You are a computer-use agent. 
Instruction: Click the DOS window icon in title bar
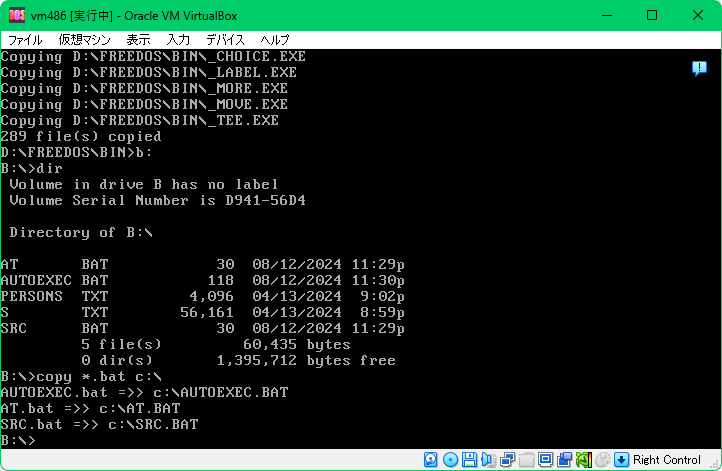pyautogui.click(x=17, y=15)
